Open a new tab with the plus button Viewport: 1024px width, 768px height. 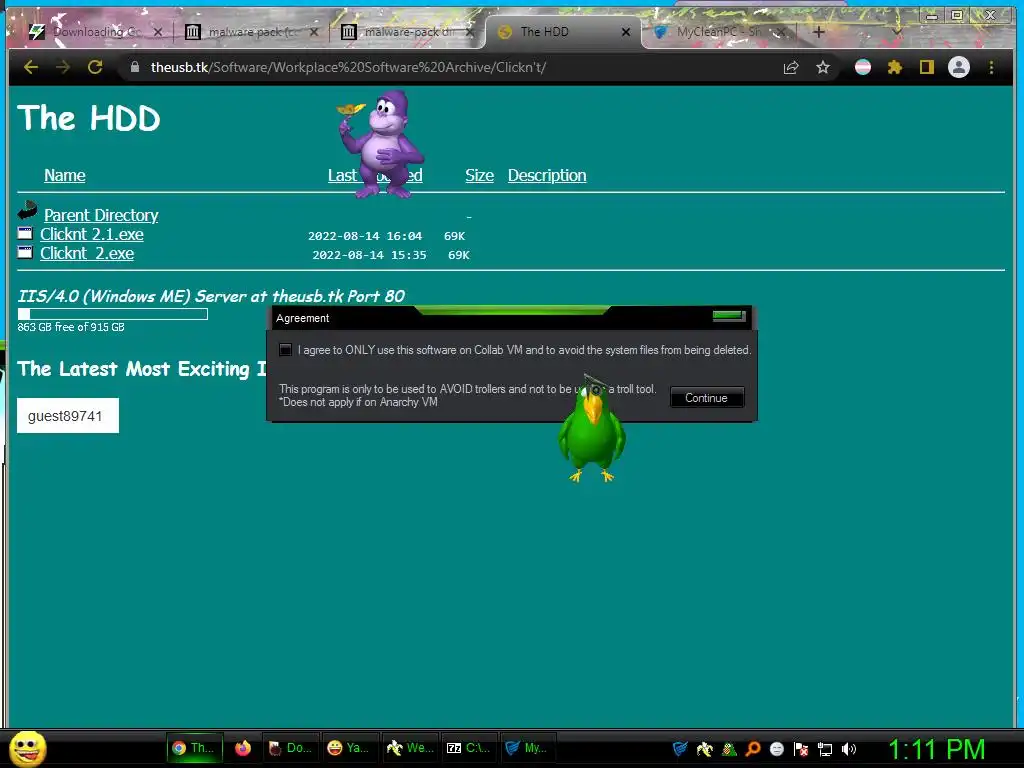point(819,31)
